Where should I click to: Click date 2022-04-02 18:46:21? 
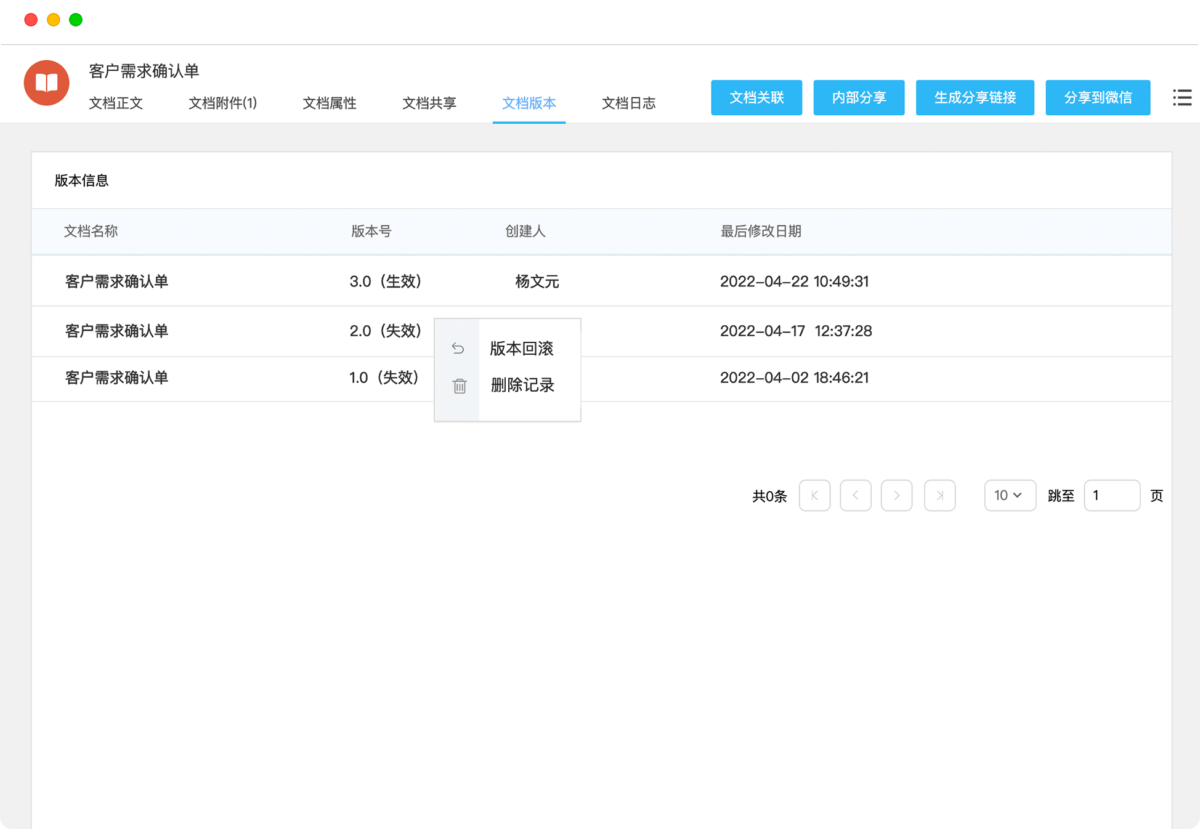(794, 378)
